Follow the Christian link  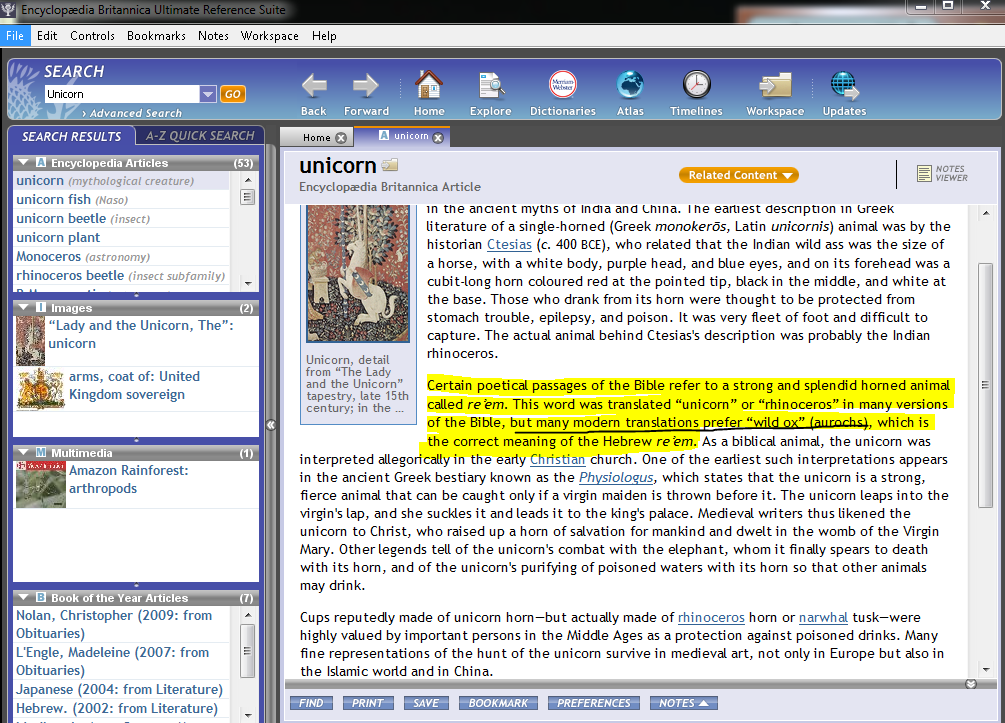point(557,459)
